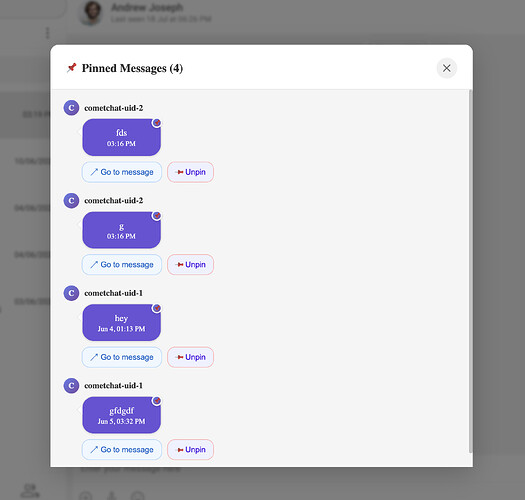Screen dimensions: 525x500
Task: Go to message for the 'gfdgdf' pinned item
Action: pos(122,449)
